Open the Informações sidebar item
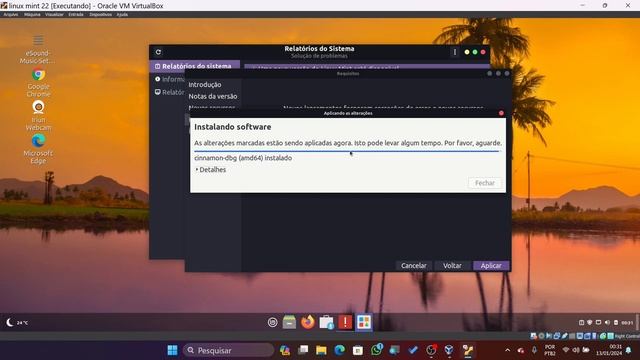The height and width of the screenshot is (360, 640). [x=170, y=79]
